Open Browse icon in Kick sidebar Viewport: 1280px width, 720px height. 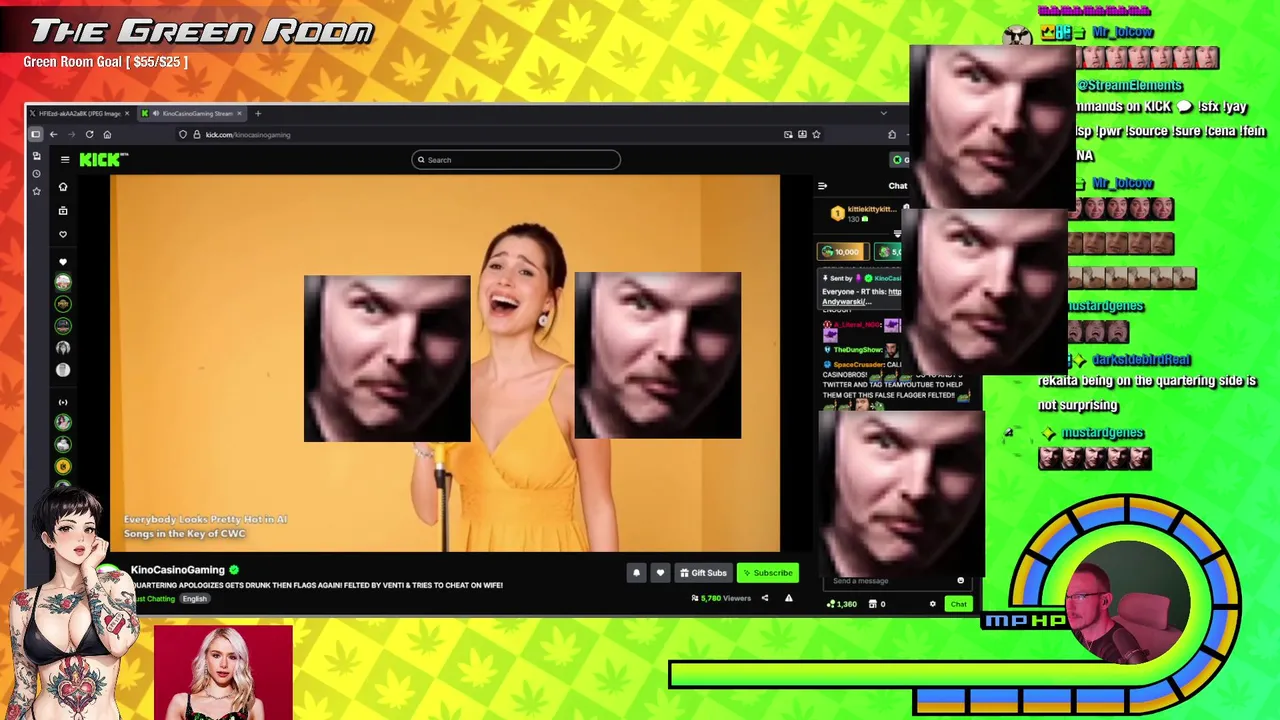click(63, 211)
